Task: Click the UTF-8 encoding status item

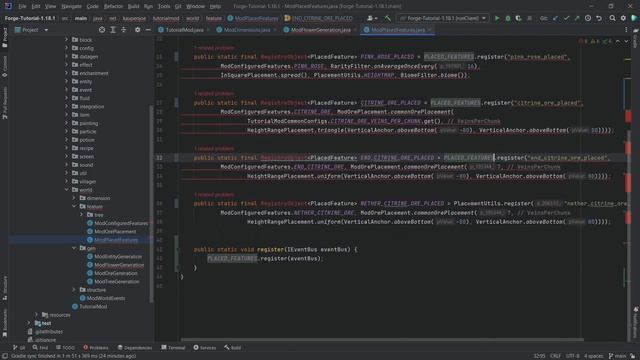Action: pyautogui.click(x=573, y=356)
